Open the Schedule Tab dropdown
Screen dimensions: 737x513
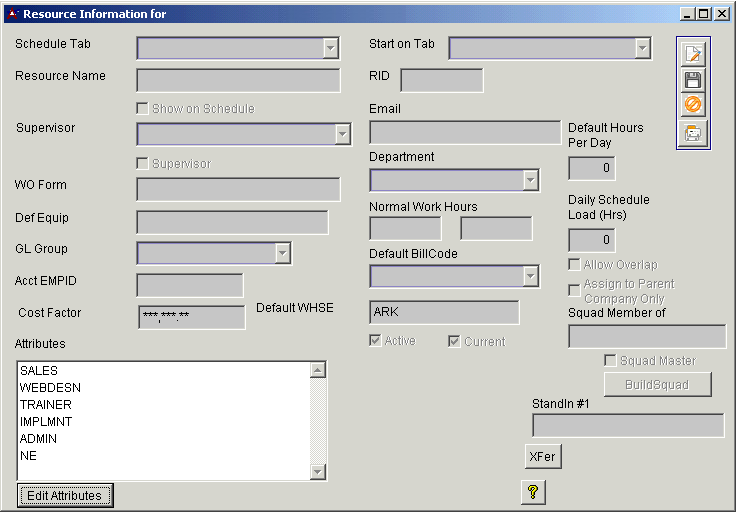tap(331, 48)
